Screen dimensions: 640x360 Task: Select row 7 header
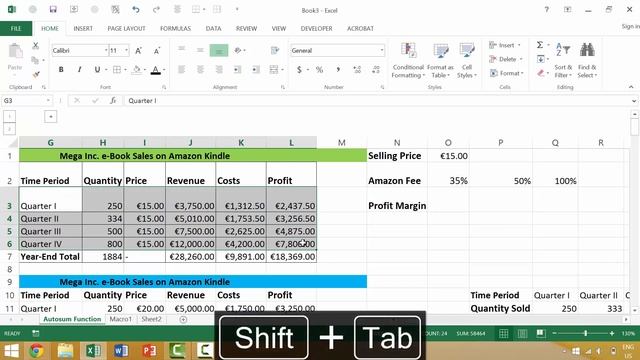point(9,257)
